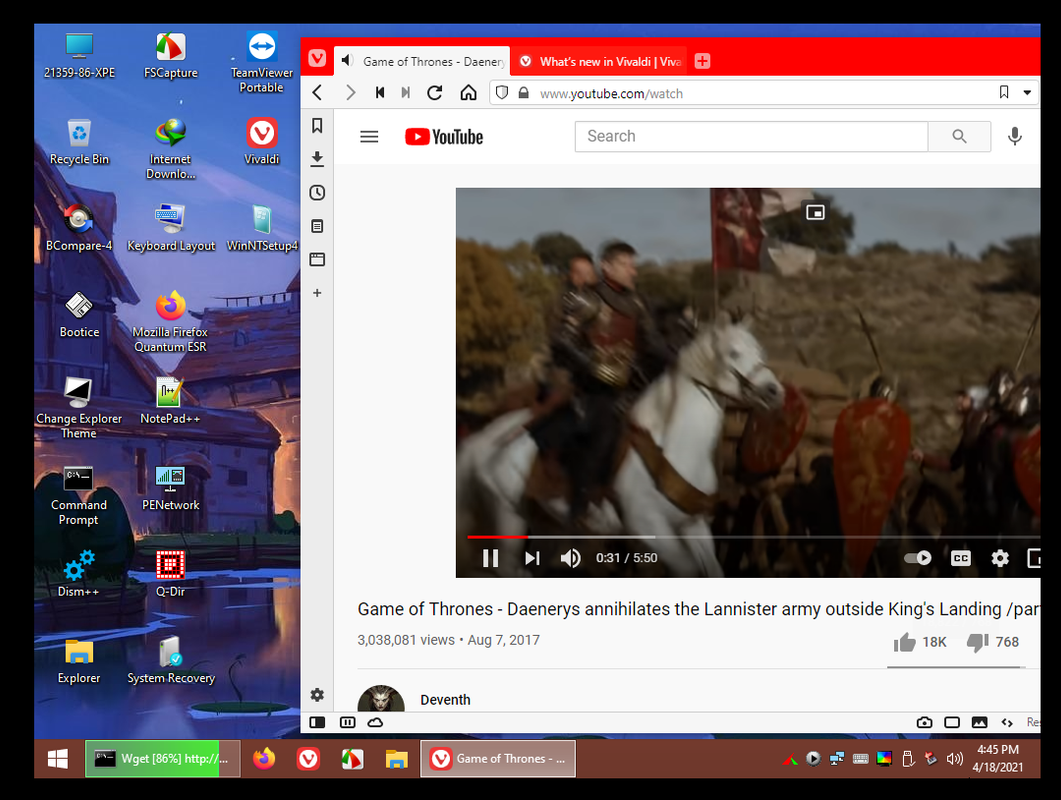This screenshot has height=800, width=1061.
Task: Go to the Vivaldi home page
Action: pyautogui.click(x=468, y=93)
